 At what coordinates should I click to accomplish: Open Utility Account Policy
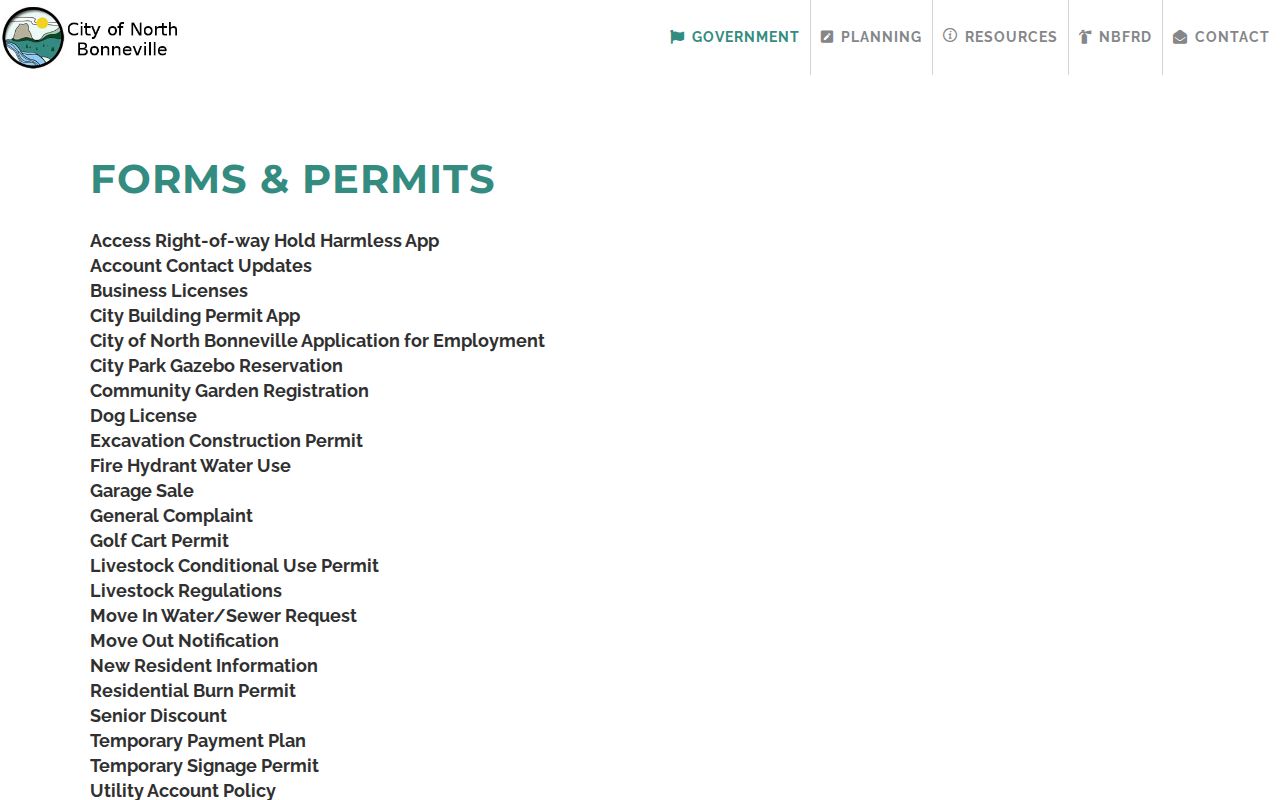coord(183,790)
